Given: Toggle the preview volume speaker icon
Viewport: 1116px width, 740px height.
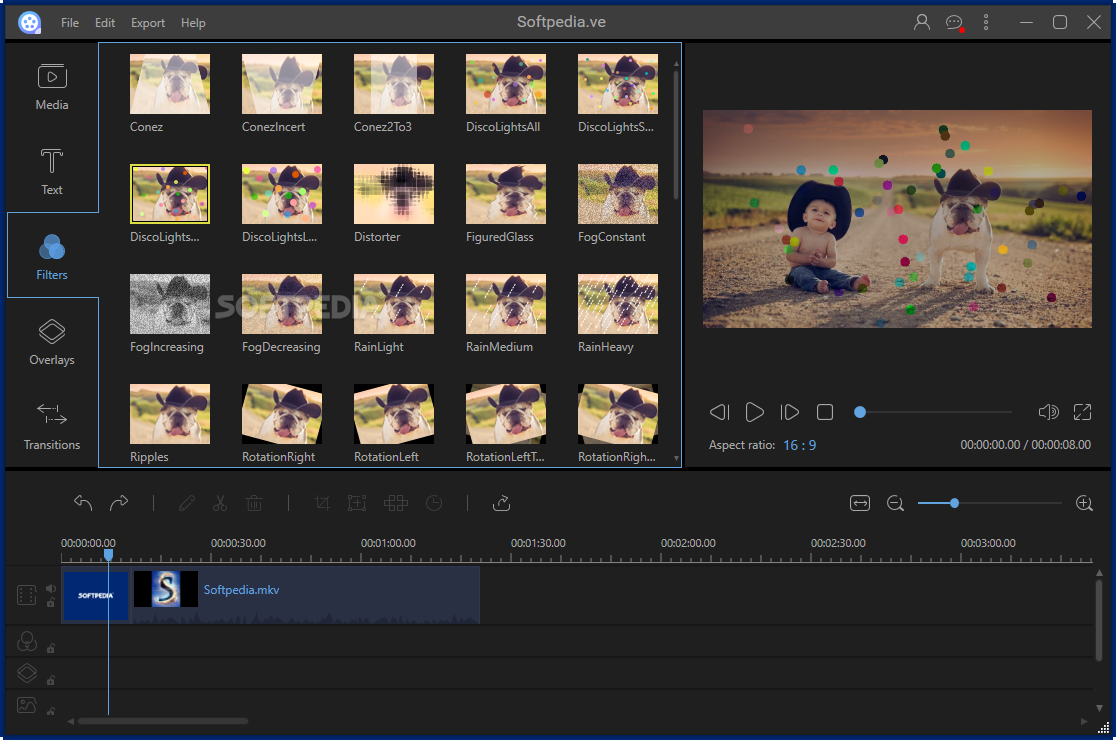Looking at the screenshot, I should coord(1048,412).
